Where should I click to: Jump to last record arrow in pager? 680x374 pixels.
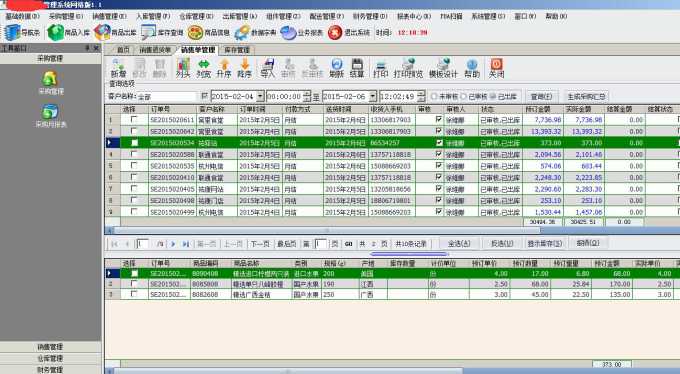click(186, 244)
